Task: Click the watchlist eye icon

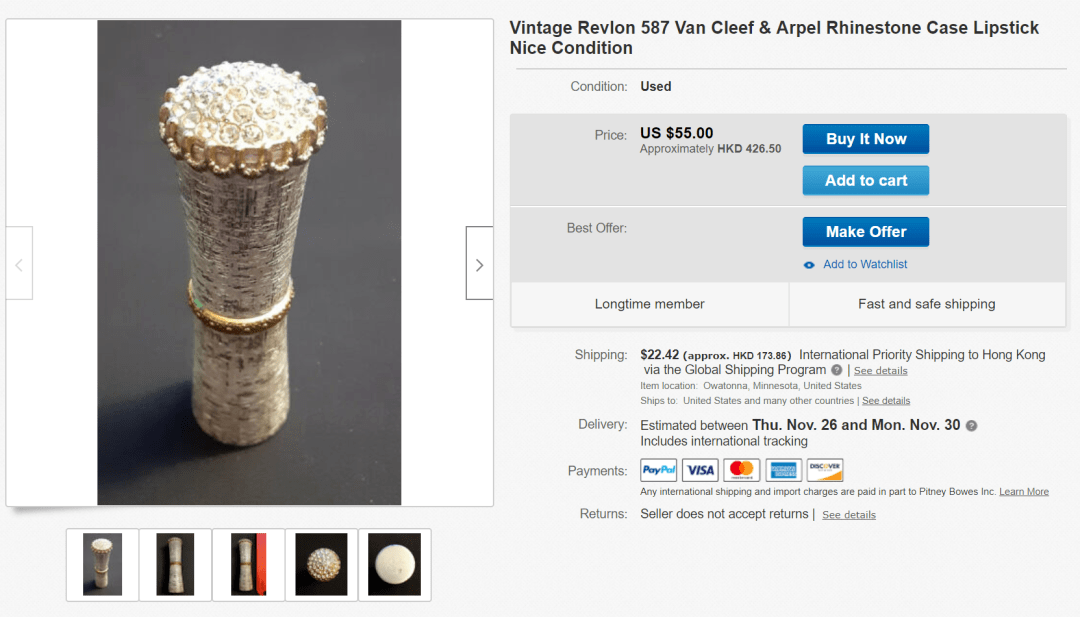Action: point(810,265)
